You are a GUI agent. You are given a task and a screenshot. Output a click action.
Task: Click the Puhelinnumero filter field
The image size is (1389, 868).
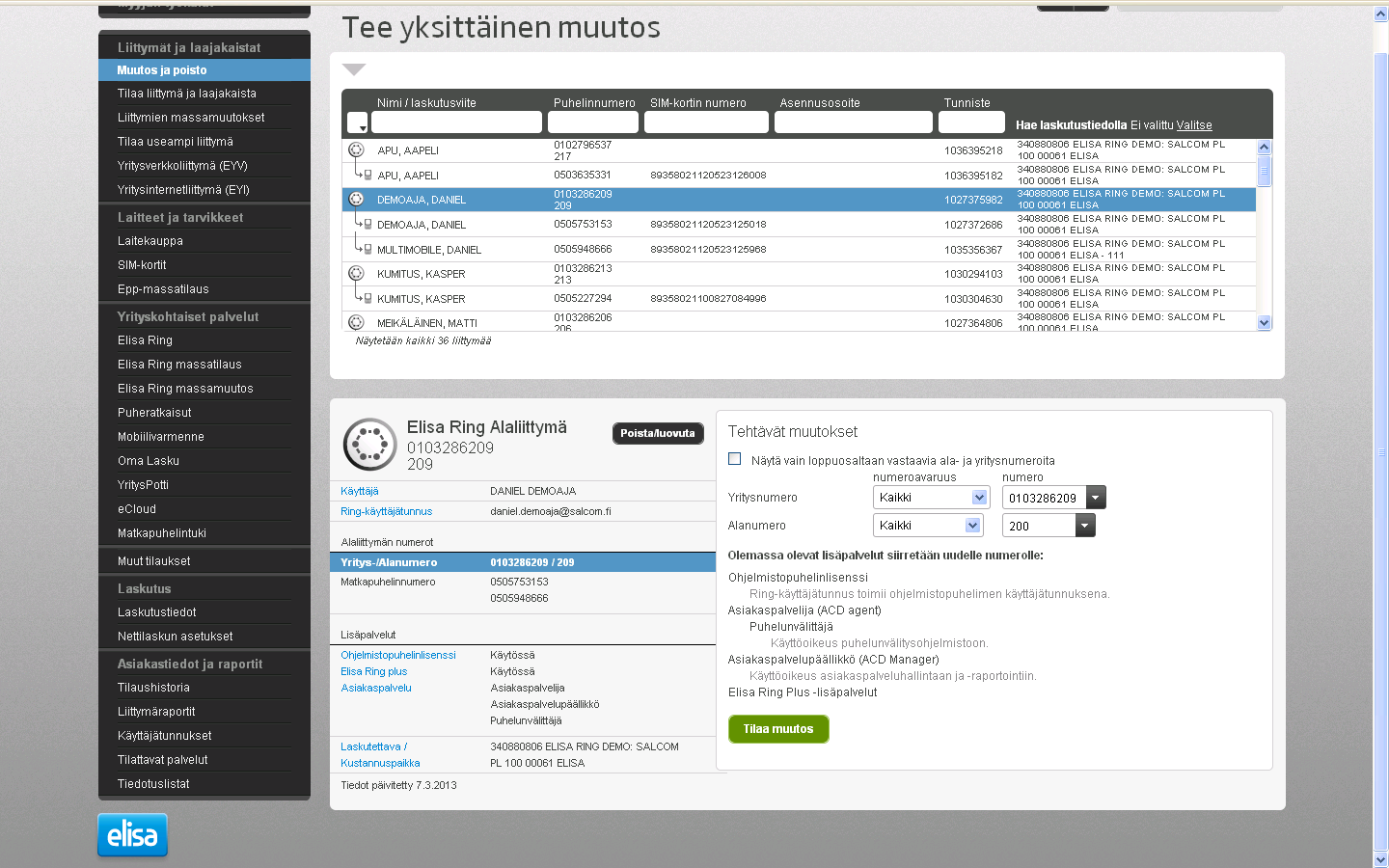pyautogui.click(x=593, y=122)
